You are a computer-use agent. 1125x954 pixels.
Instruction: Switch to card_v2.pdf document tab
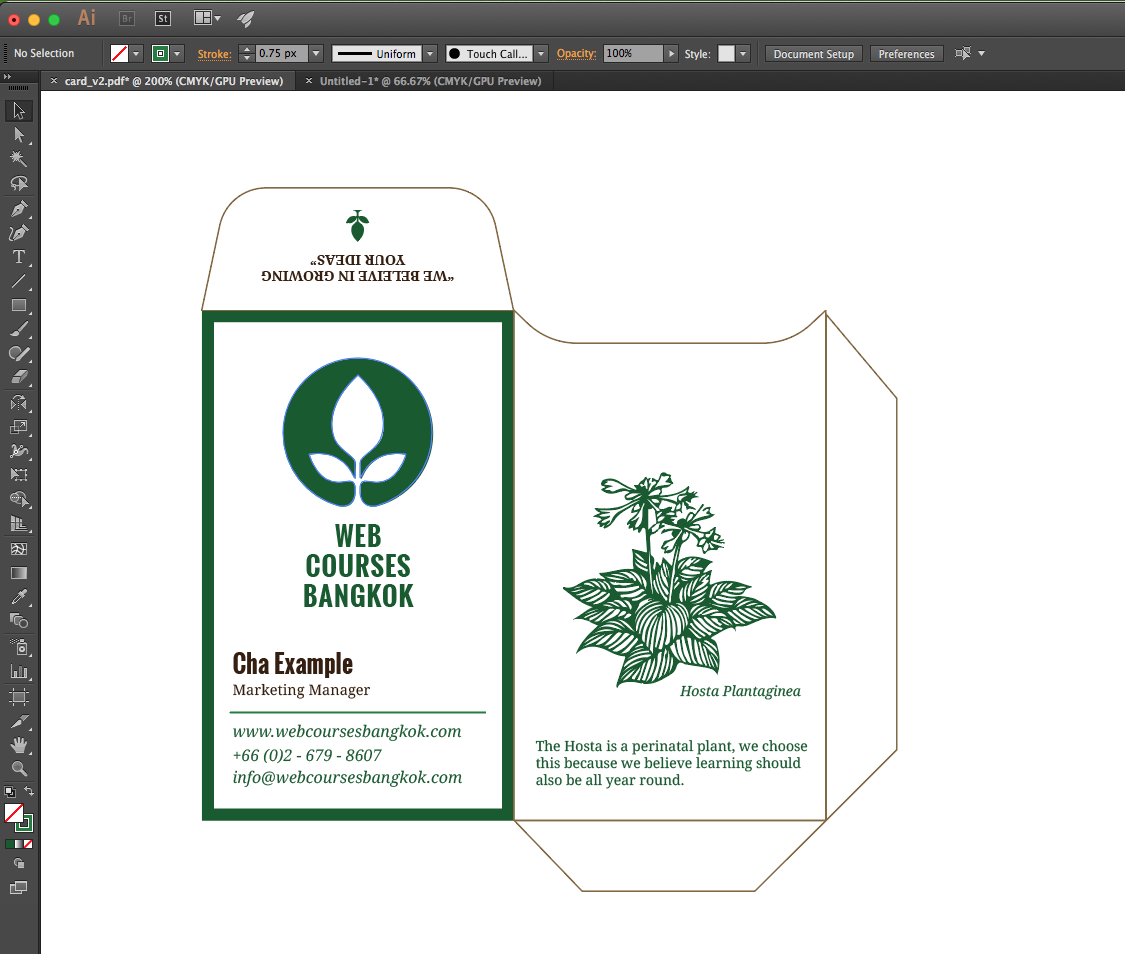[x=174, y=81]
